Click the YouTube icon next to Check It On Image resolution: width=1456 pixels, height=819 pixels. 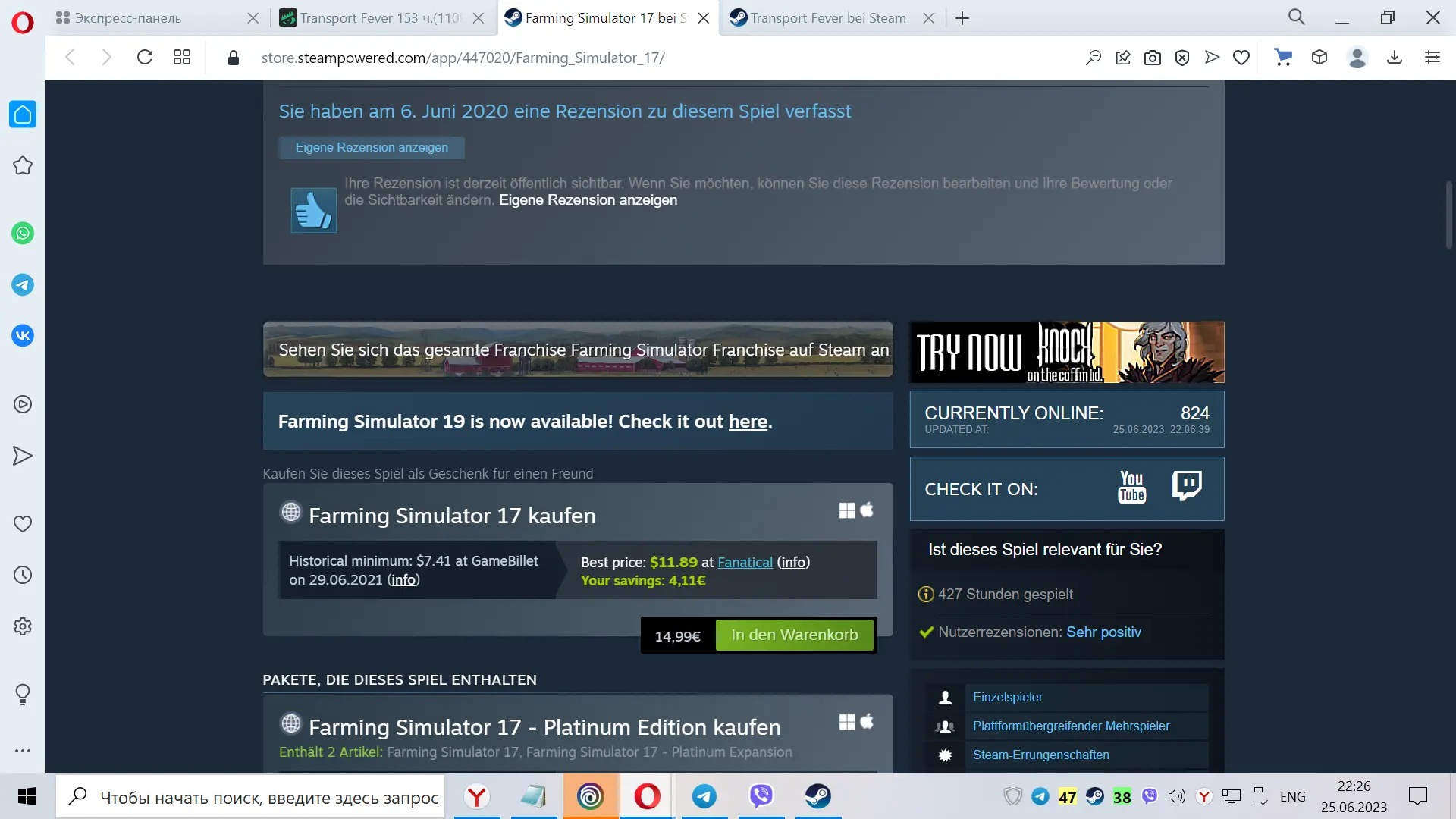click(1131, 487)
